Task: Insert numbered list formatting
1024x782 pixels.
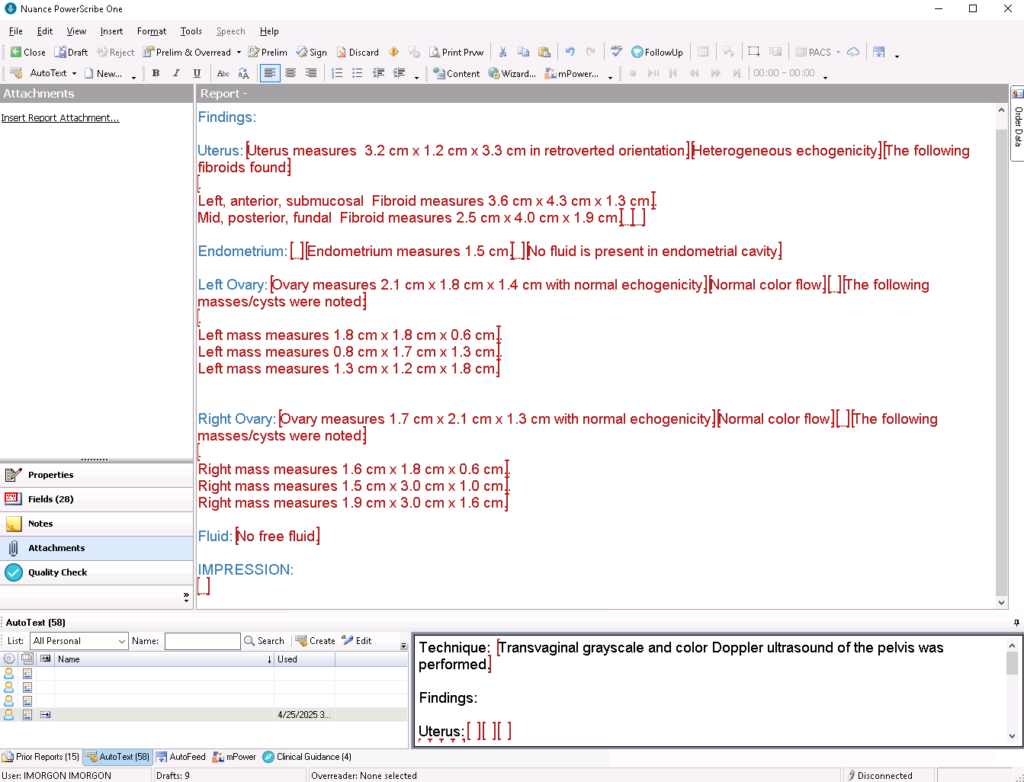Action: tap(337, 73)
